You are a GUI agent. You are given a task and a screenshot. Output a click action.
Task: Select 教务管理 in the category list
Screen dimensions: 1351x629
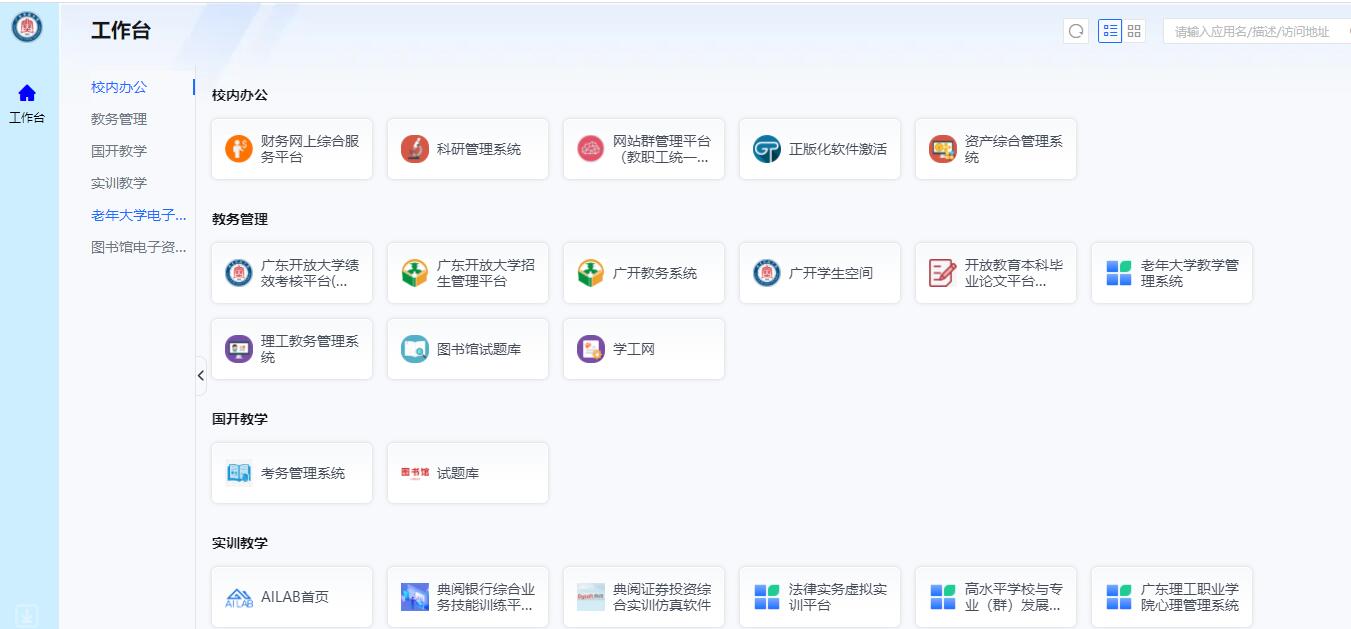pyautogui.click(x=119, y=119)
